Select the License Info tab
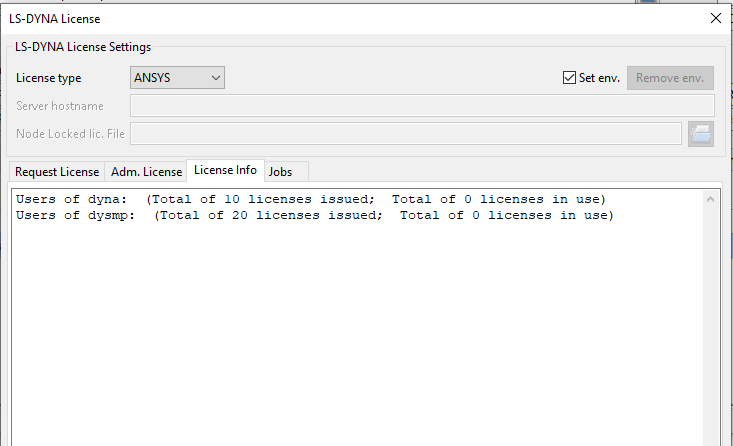The height and width of the screenshot is (446, 733). click(225, 170)
